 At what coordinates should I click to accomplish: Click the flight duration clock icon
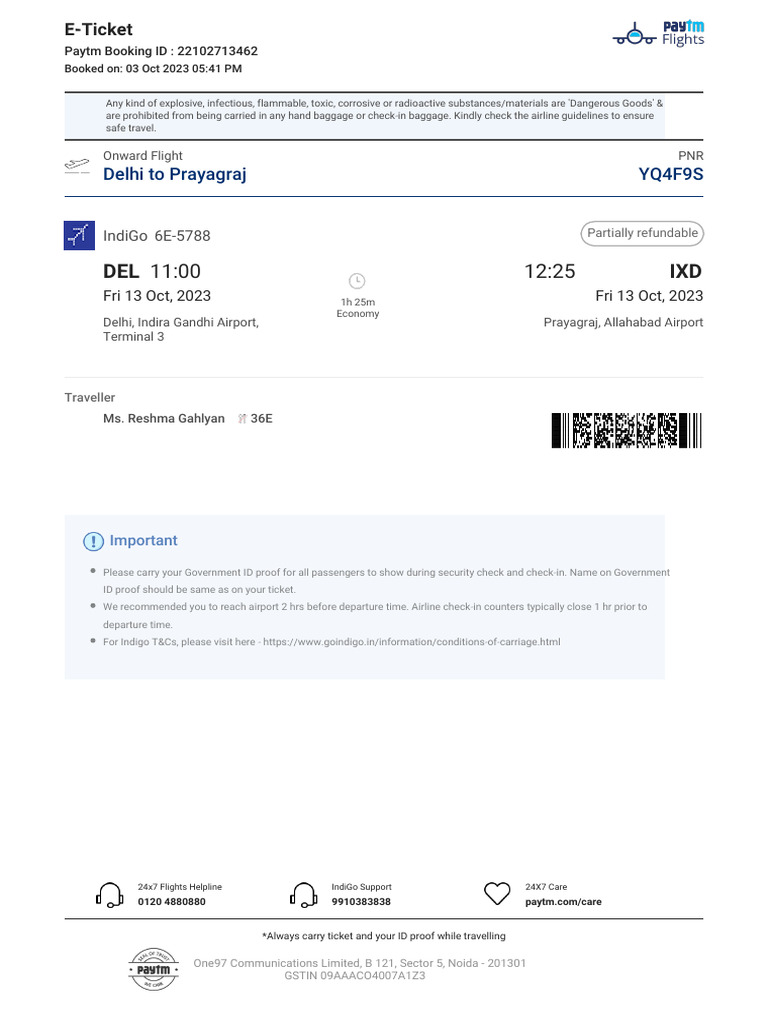tap(357, 281)
